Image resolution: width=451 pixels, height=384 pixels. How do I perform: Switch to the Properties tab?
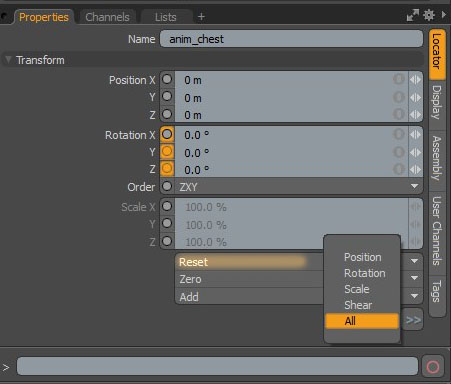(44, 17)
